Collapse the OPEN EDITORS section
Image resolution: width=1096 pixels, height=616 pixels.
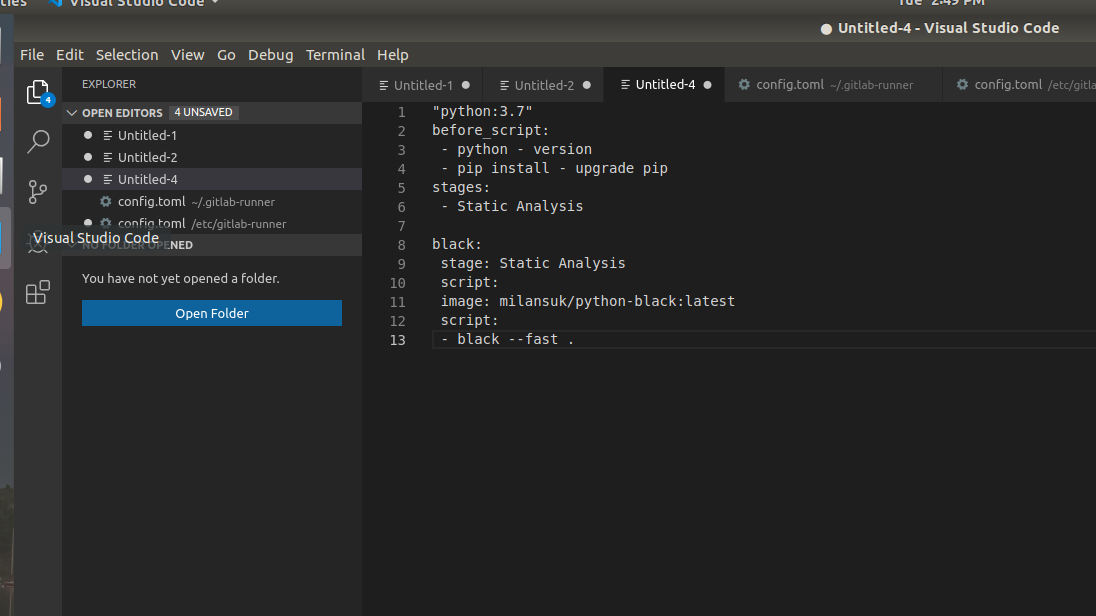tap(71, 112)
